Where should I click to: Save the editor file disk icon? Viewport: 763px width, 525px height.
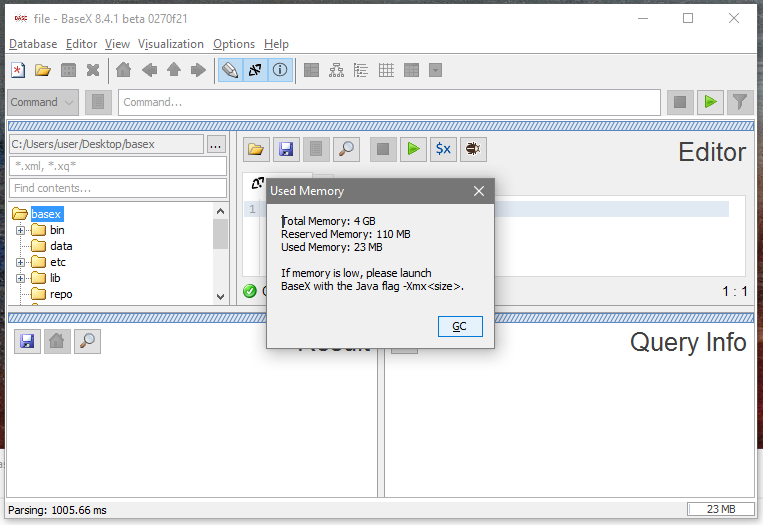pyautogui.click(x=286, y=149)
